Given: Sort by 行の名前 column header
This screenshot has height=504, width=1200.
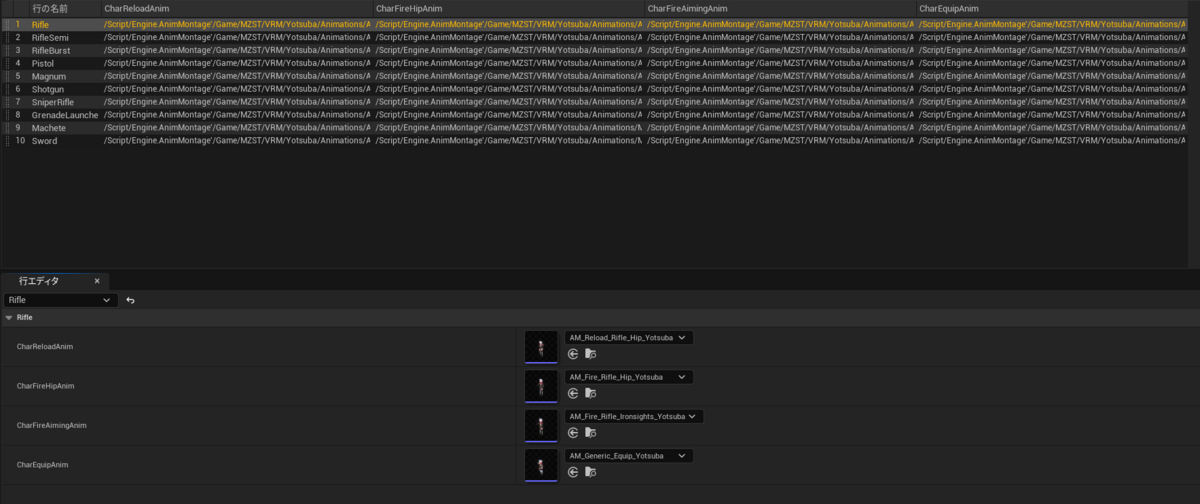Looking at the screenshot, I should coord(63,8).
